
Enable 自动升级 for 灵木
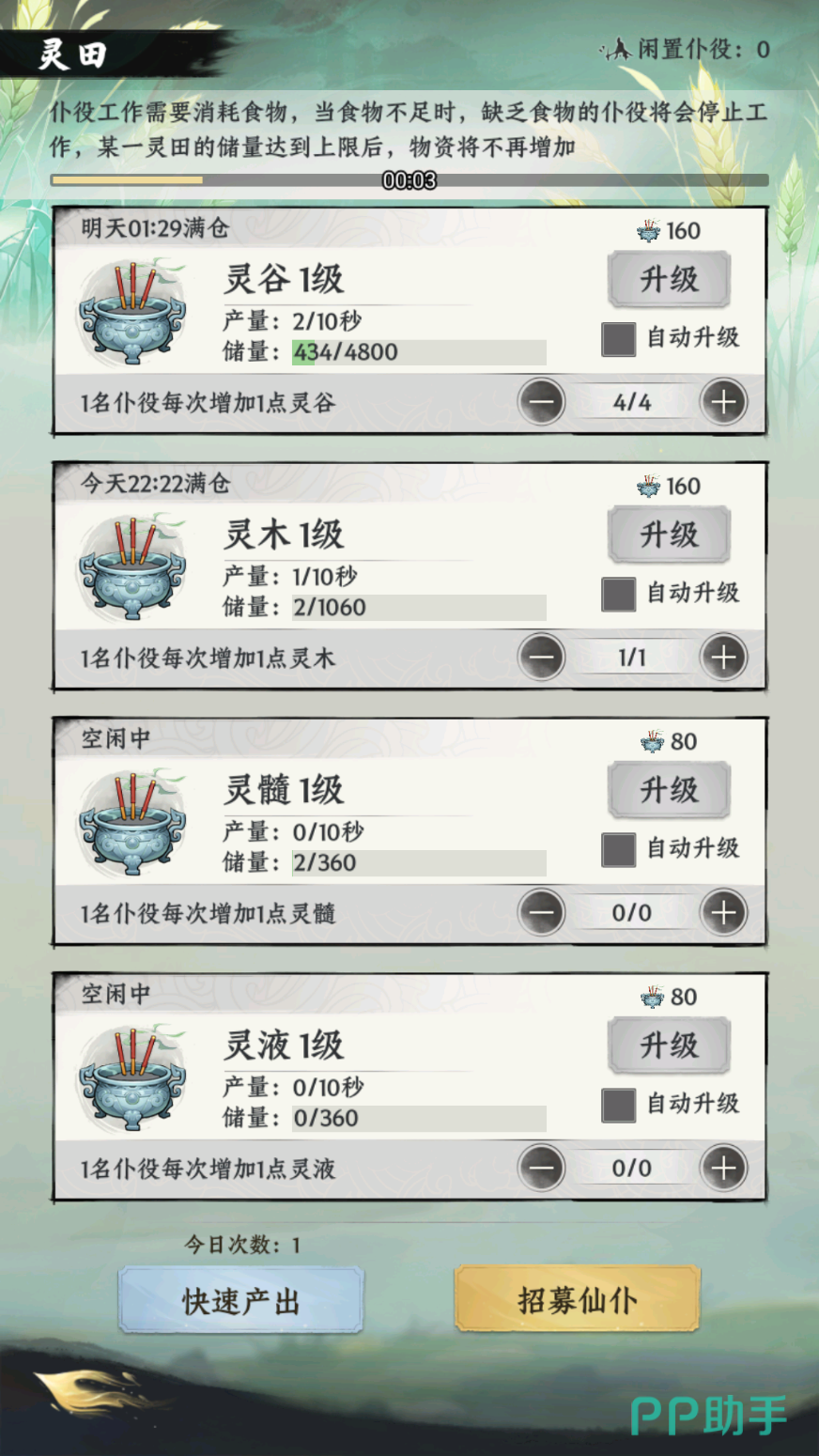(618, 594)
